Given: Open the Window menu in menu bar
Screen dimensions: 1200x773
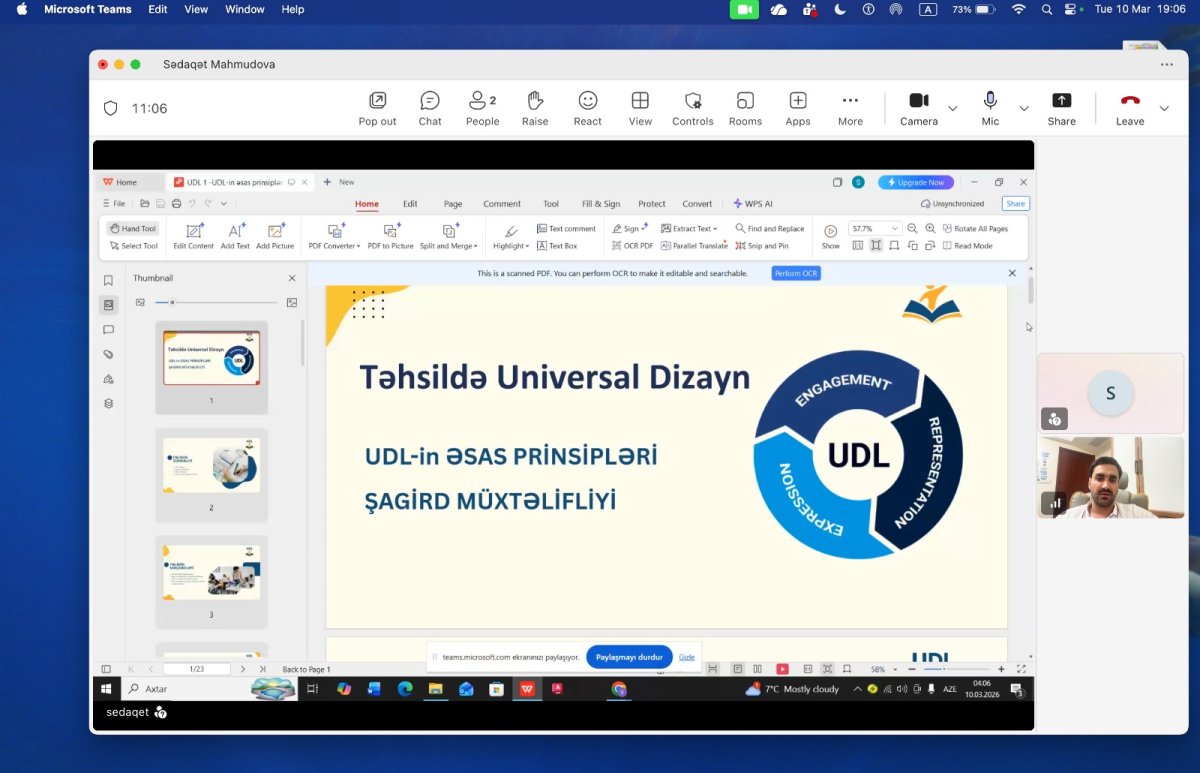Looking at the screenshot, I should tap(245, 9).
